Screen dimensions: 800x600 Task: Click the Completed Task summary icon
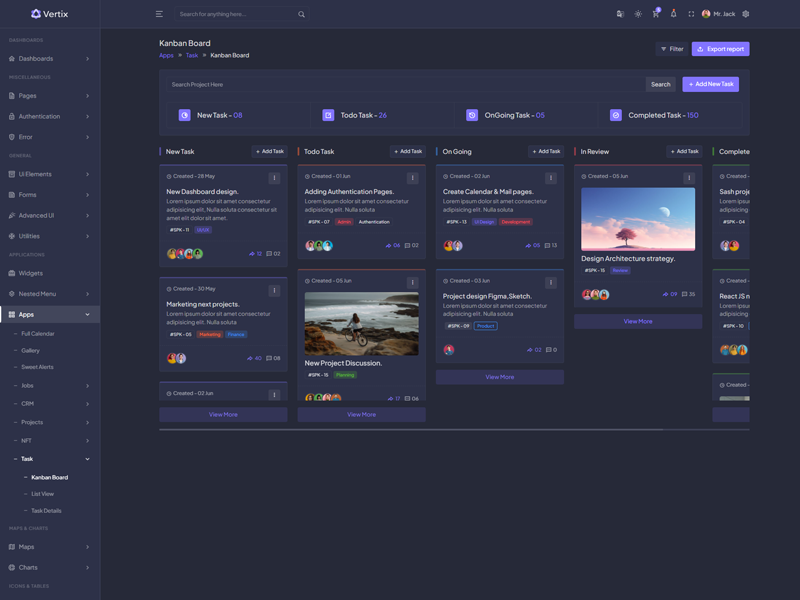tap(616, 115)
